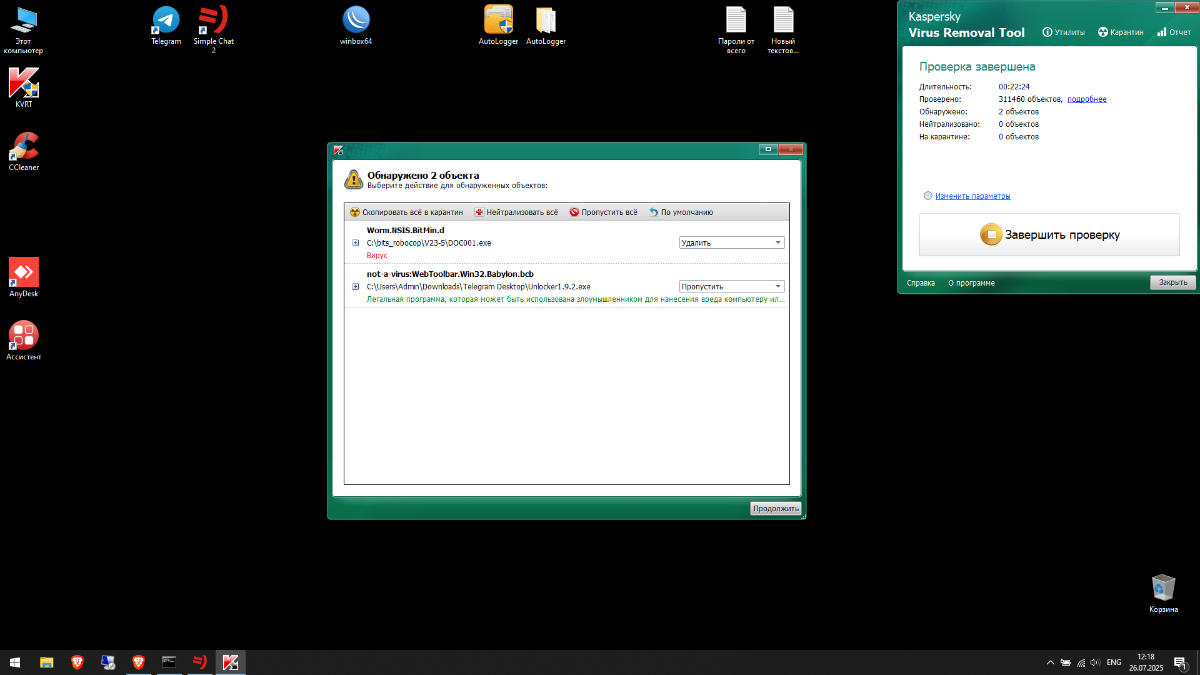This screenshot has width=1200, height=675.
Task: Click the '311460 объектов' scanned count
Action: coord(1029,99)
